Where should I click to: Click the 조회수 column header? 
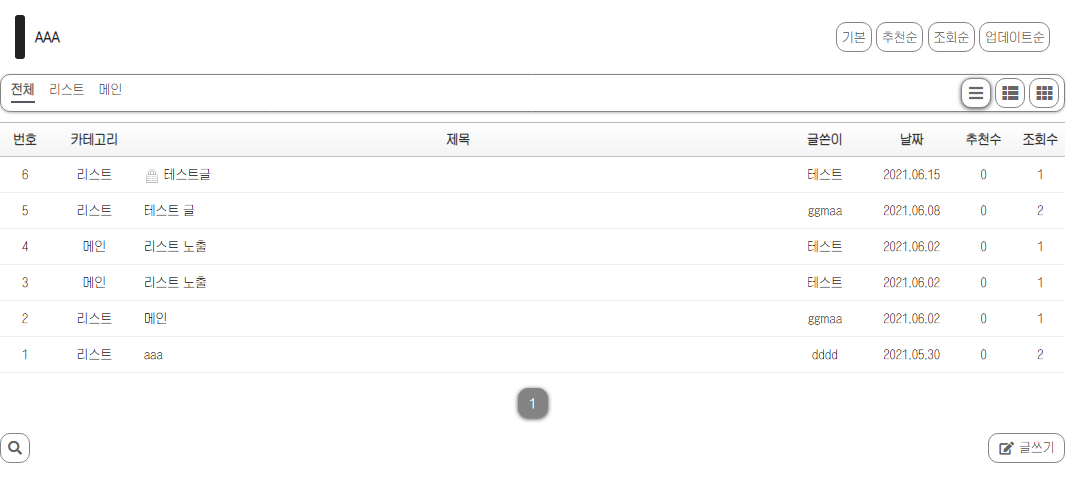coord(1040,140)
